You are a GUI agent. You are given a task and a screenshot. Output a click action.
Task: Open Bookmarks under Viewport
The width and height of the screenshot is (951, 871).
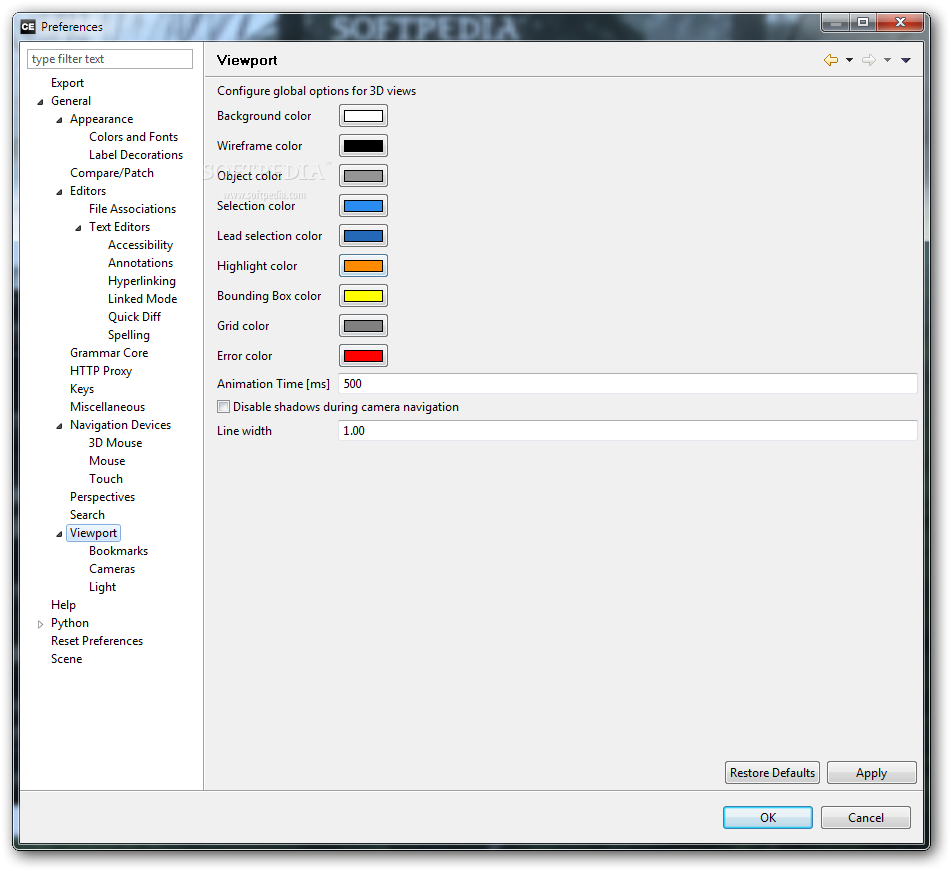tap(118, 551)
